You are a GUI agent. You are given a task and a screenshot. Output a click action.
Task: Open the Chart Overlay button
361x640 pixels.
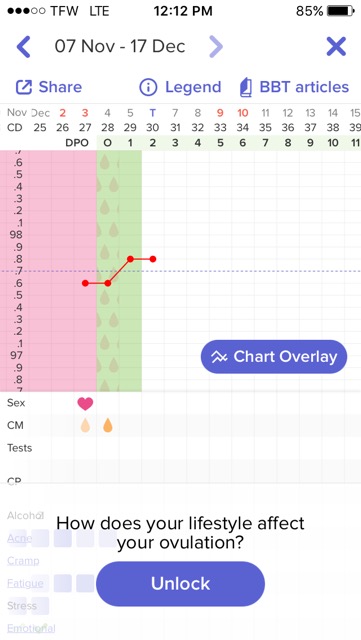(x=274, y=357)
